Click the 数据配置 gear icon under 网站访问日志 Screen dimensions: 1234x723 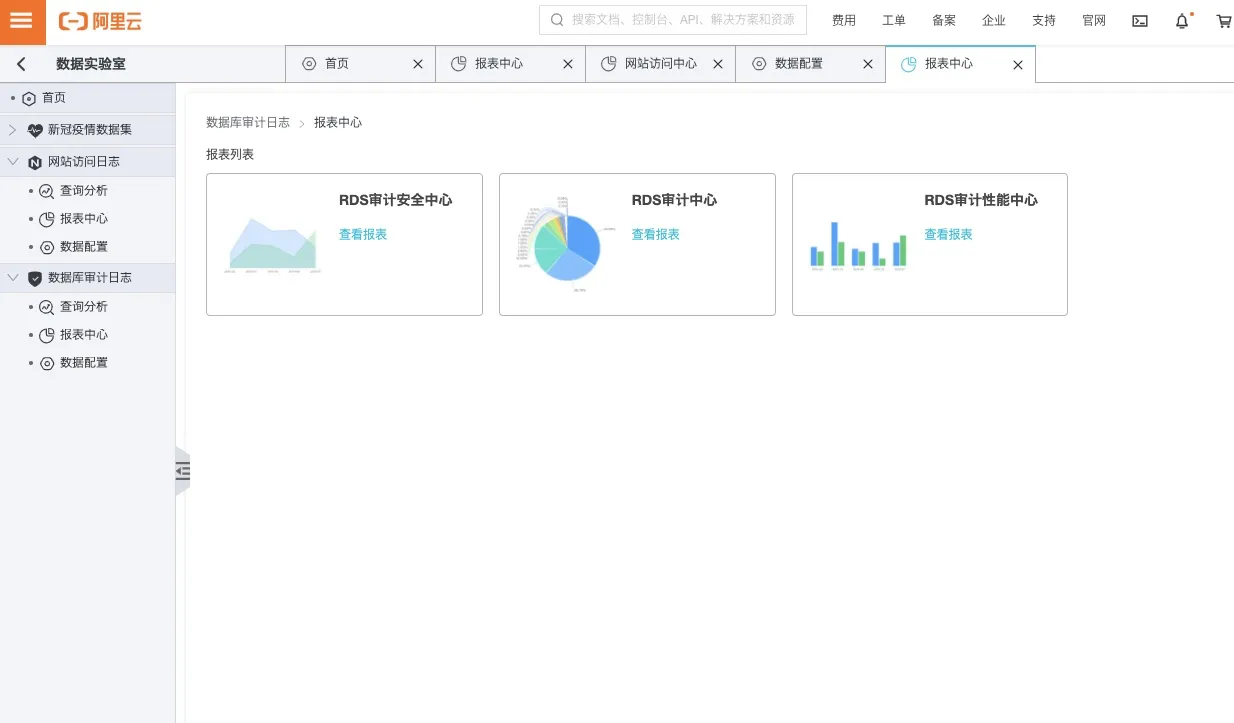[x=46, y=247]
